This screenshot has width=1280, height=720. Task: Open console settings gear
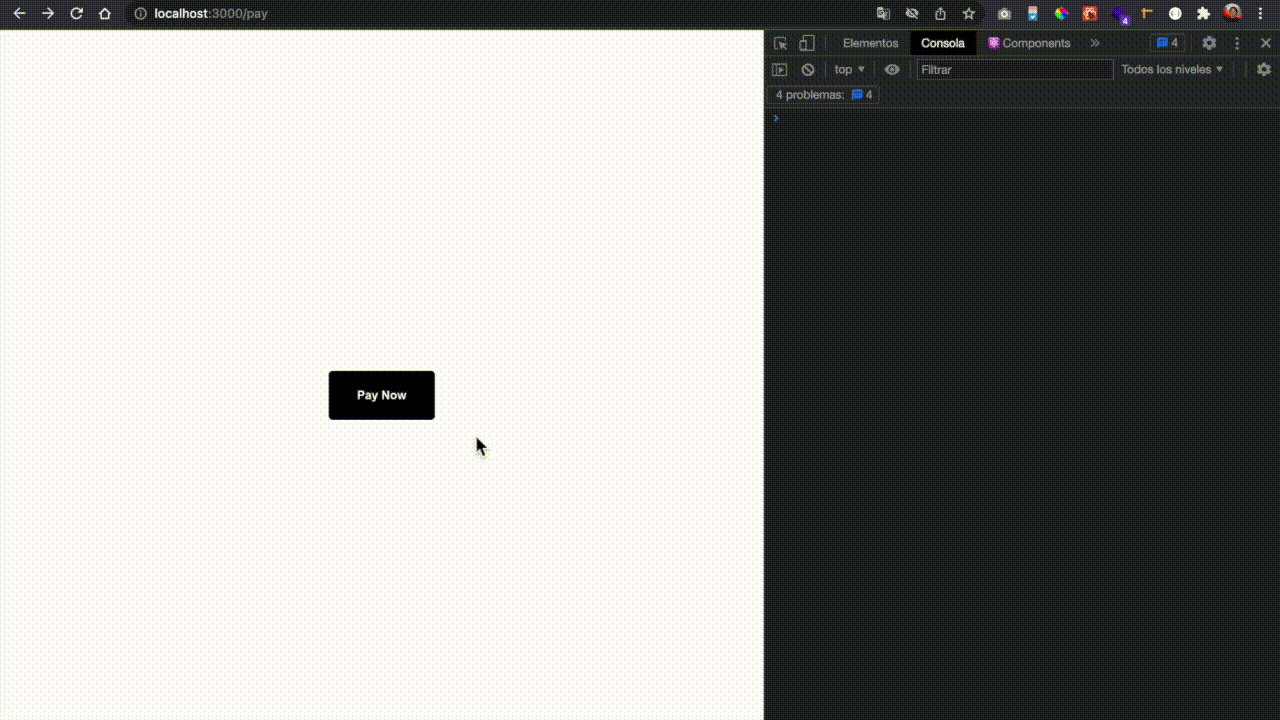(1264, 69)
